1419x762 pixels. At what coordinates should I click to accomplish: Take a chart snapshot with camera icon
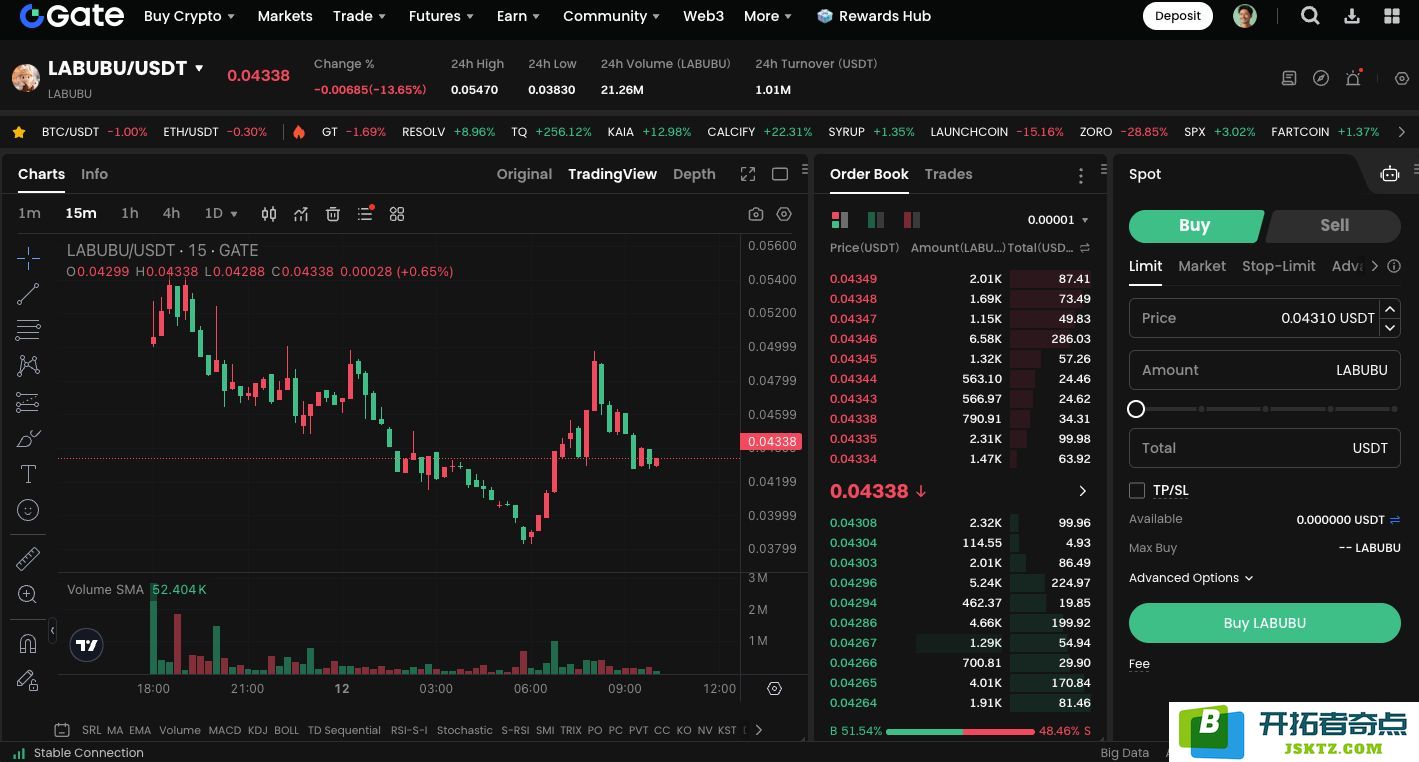click(x=756, y=214)
